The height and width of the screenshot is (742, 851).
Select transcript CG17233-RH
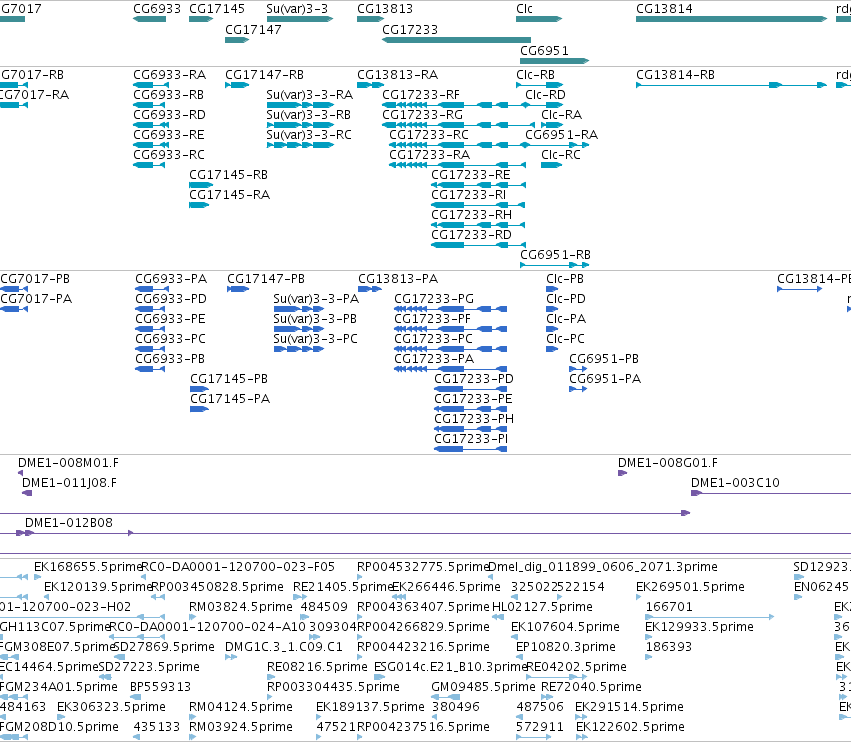click(471, 215)
